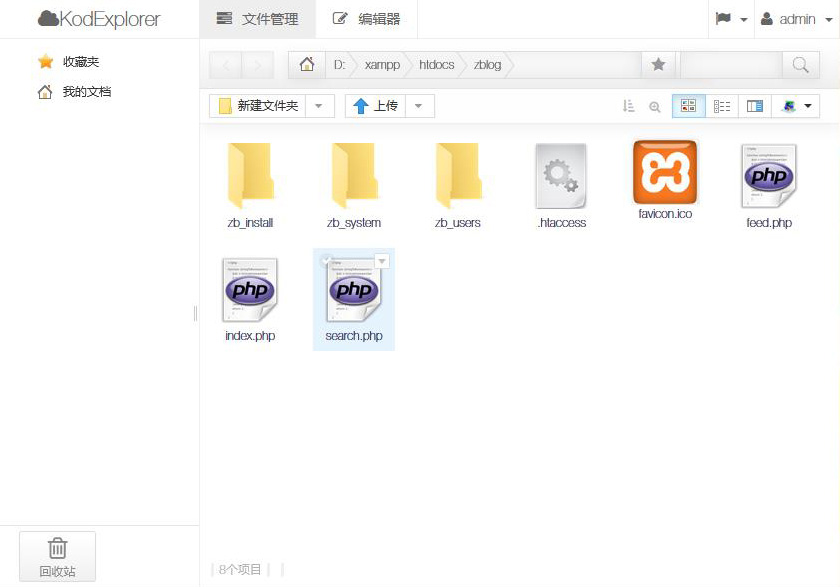Click the home icon in address bar
The image size is (840, 587).
pos(307,65)
